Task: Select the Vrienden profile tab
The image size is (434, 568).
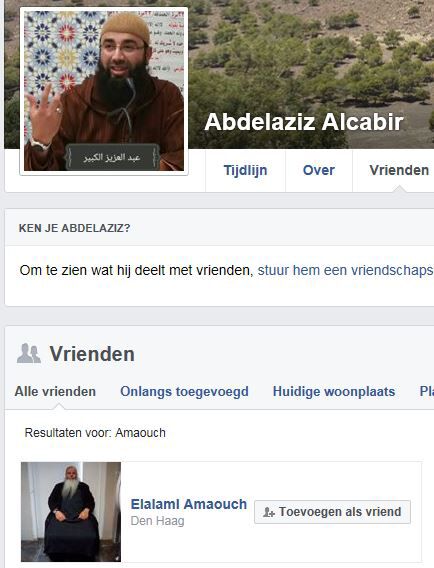Action: [x=398, y=170]
